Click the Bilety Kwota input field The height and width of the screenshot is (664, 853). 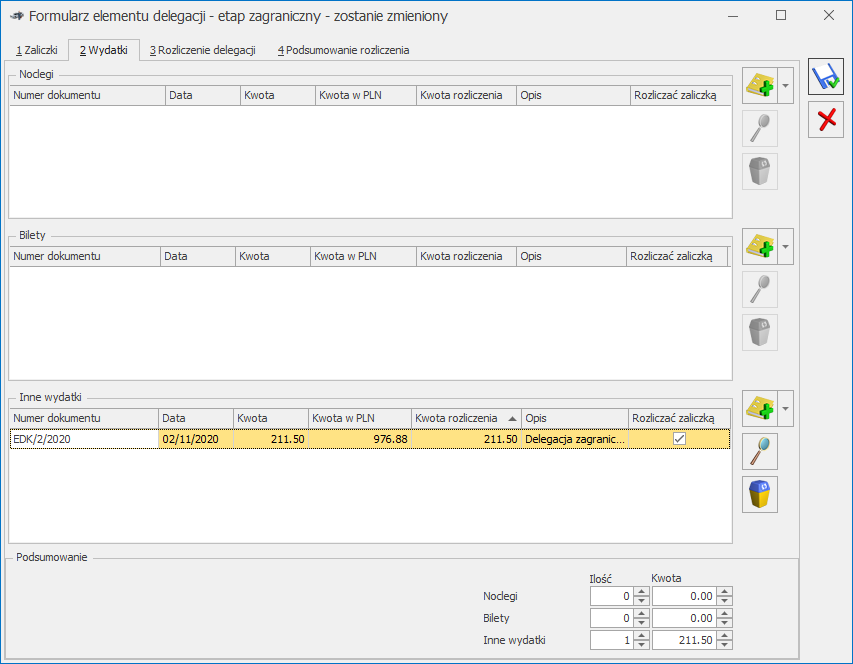(684, 618)
